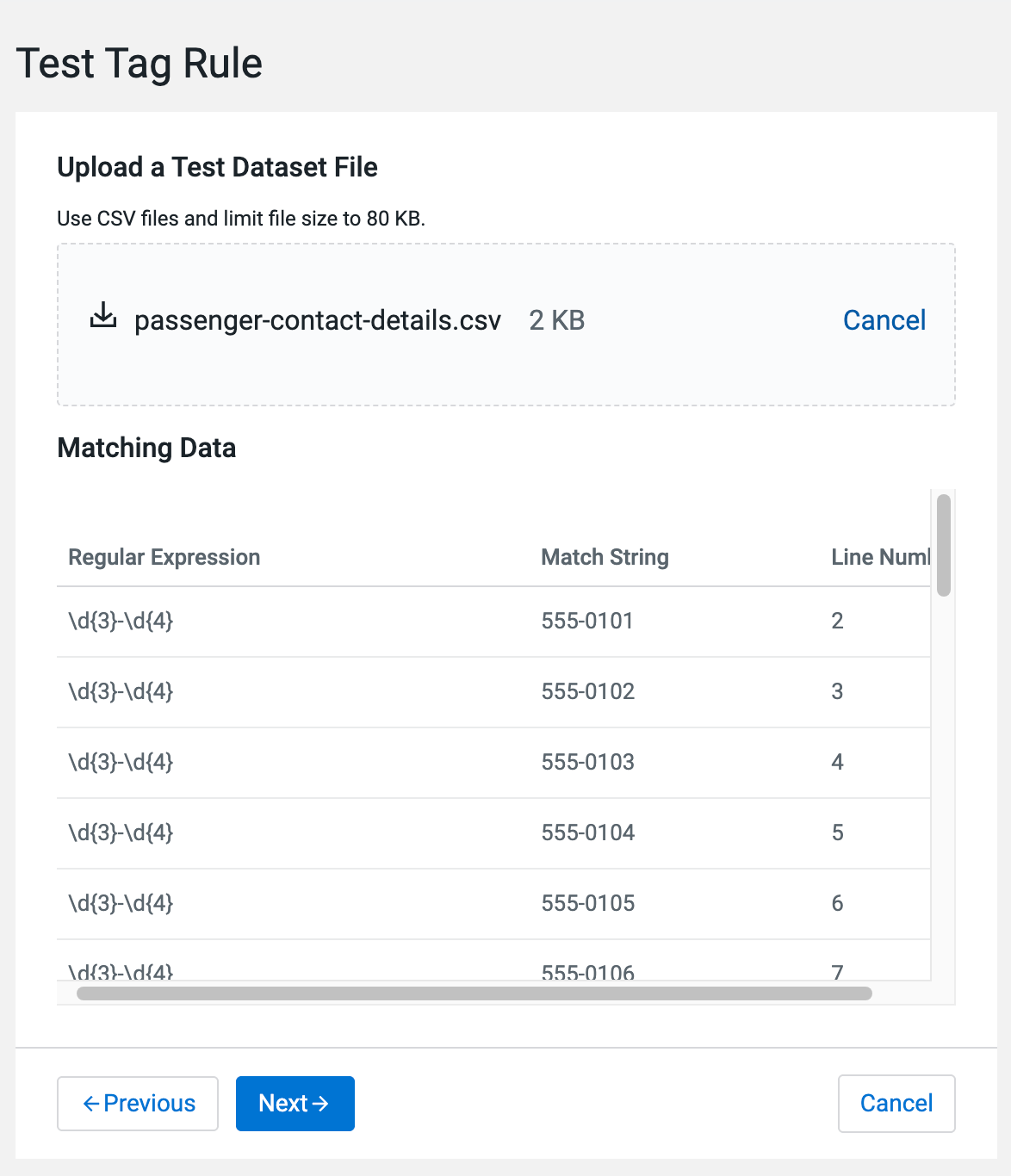Screen dimensions: 1011x1176
Task: Click line number 6 cell
Action: (837, 903)
